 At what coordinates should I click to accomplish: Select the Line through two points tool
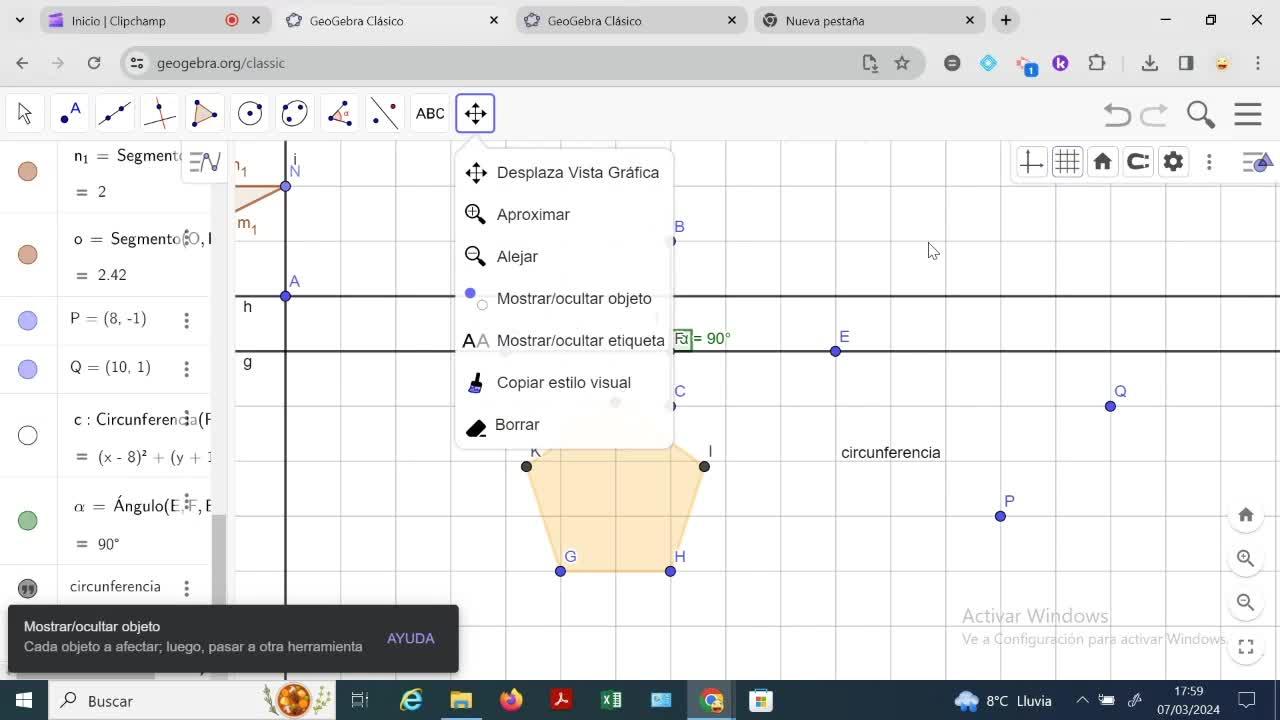tap(115, 114)
